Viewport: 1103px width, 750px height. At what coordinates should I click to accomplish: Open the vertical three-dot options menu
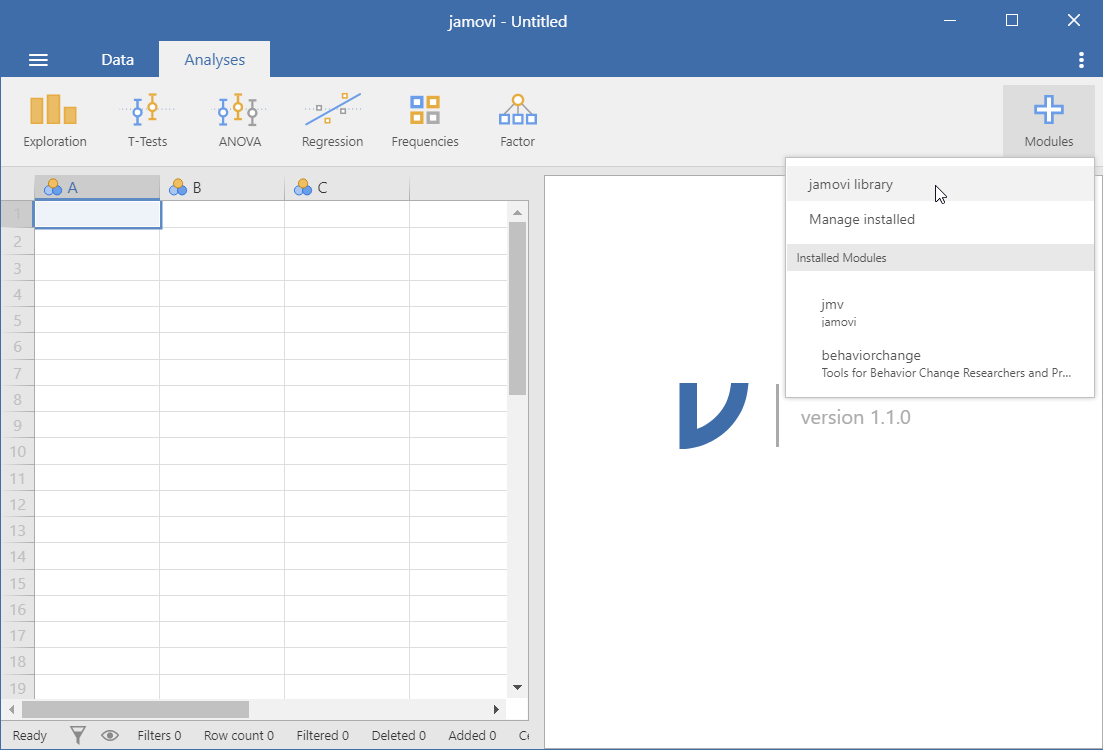click(1081, 60)
